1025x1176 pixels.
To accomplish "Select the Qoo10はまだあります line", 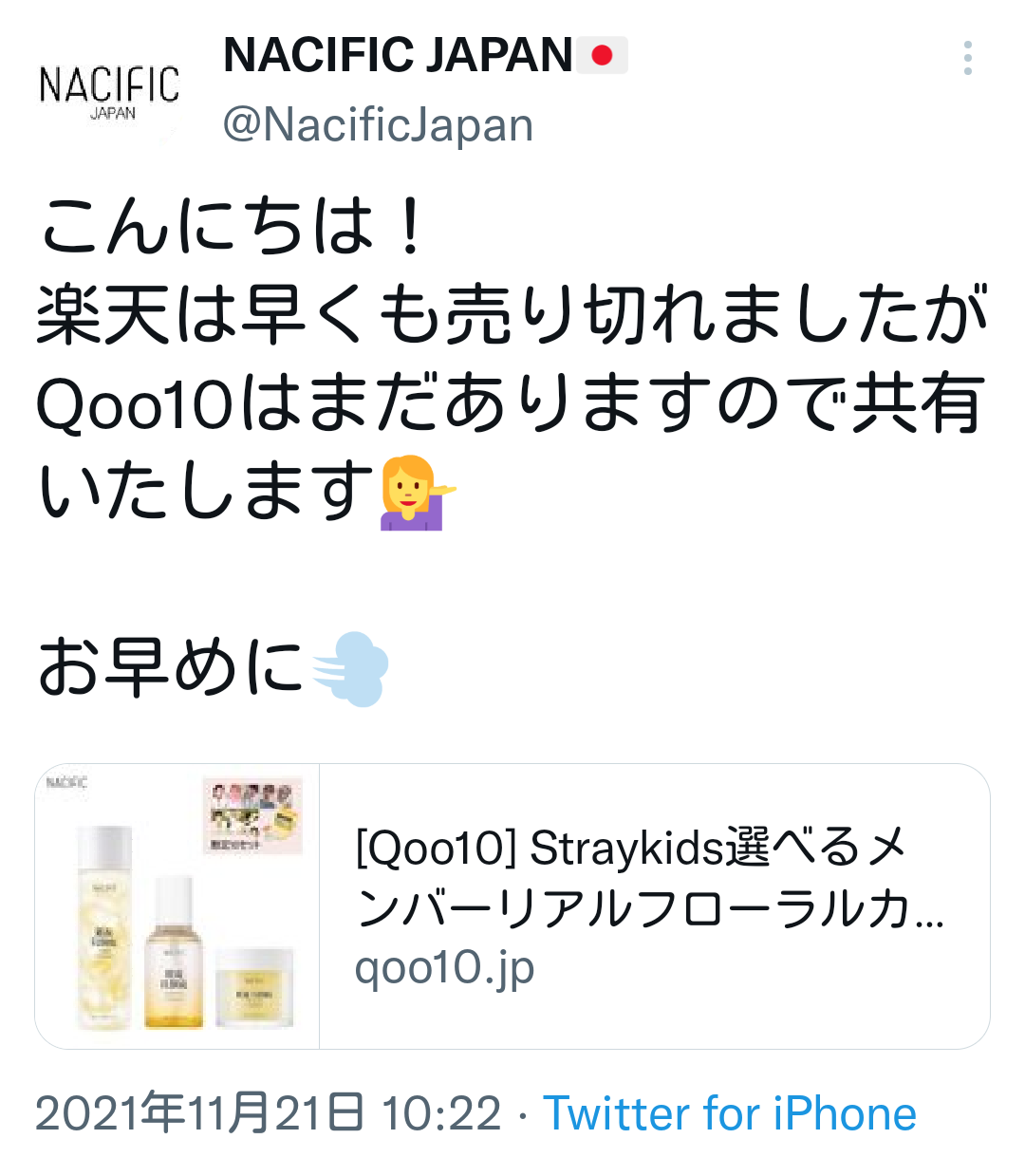I will (509, 402).
